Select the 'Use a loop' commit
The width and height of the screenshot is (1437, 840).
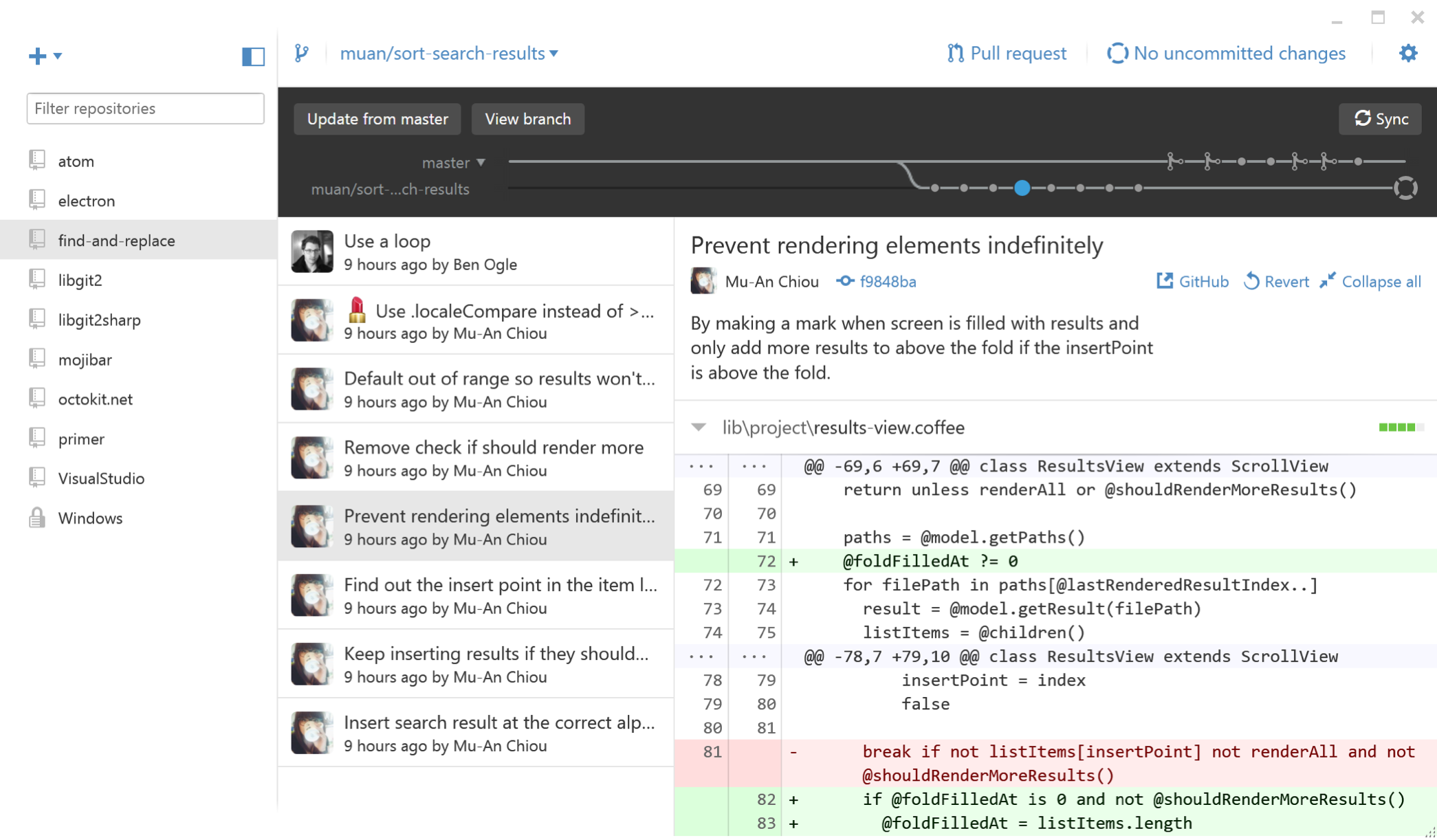coord(474,251)
